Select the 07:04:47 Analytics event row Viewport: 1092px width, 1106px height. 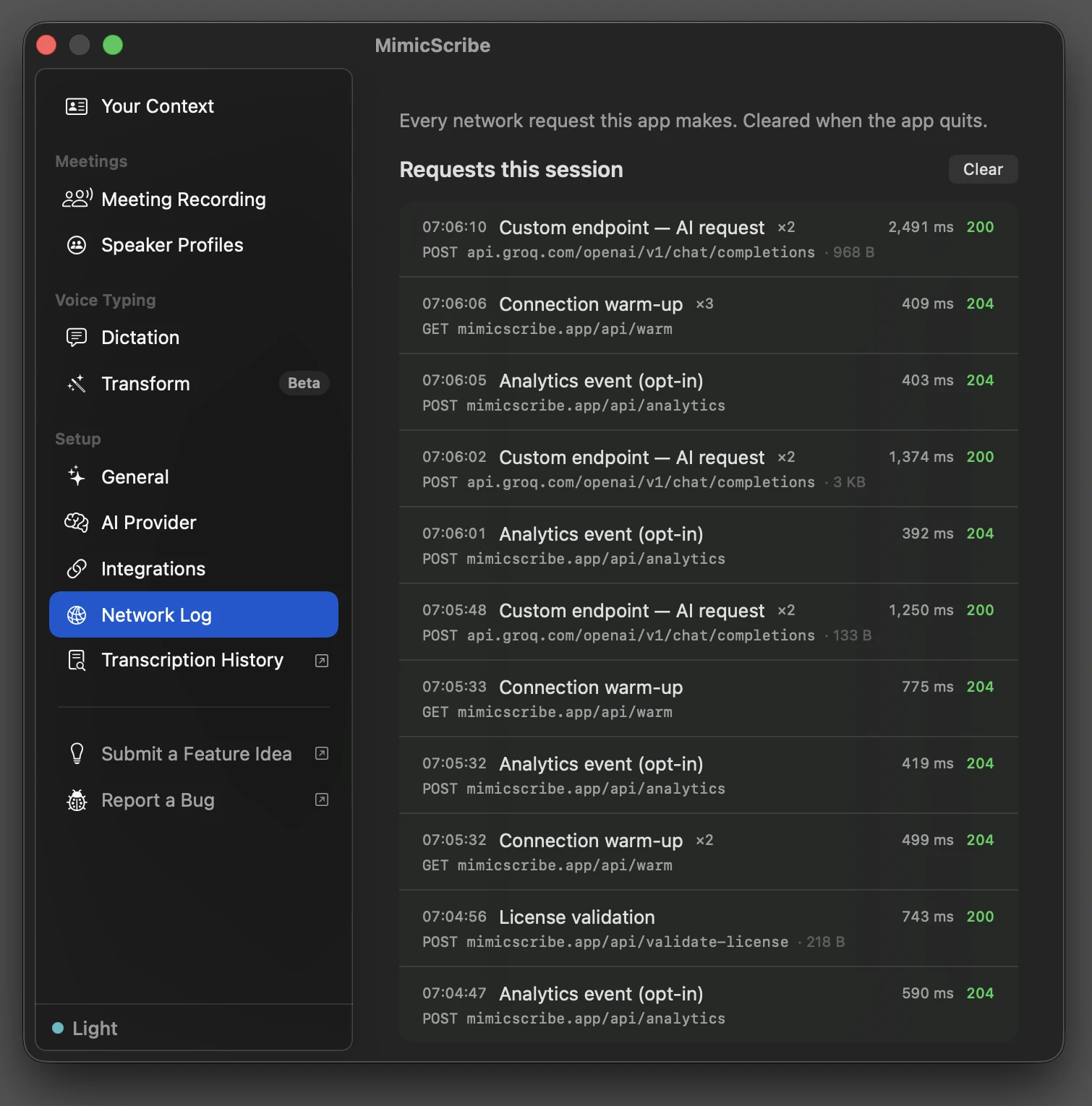point(709,1005)
